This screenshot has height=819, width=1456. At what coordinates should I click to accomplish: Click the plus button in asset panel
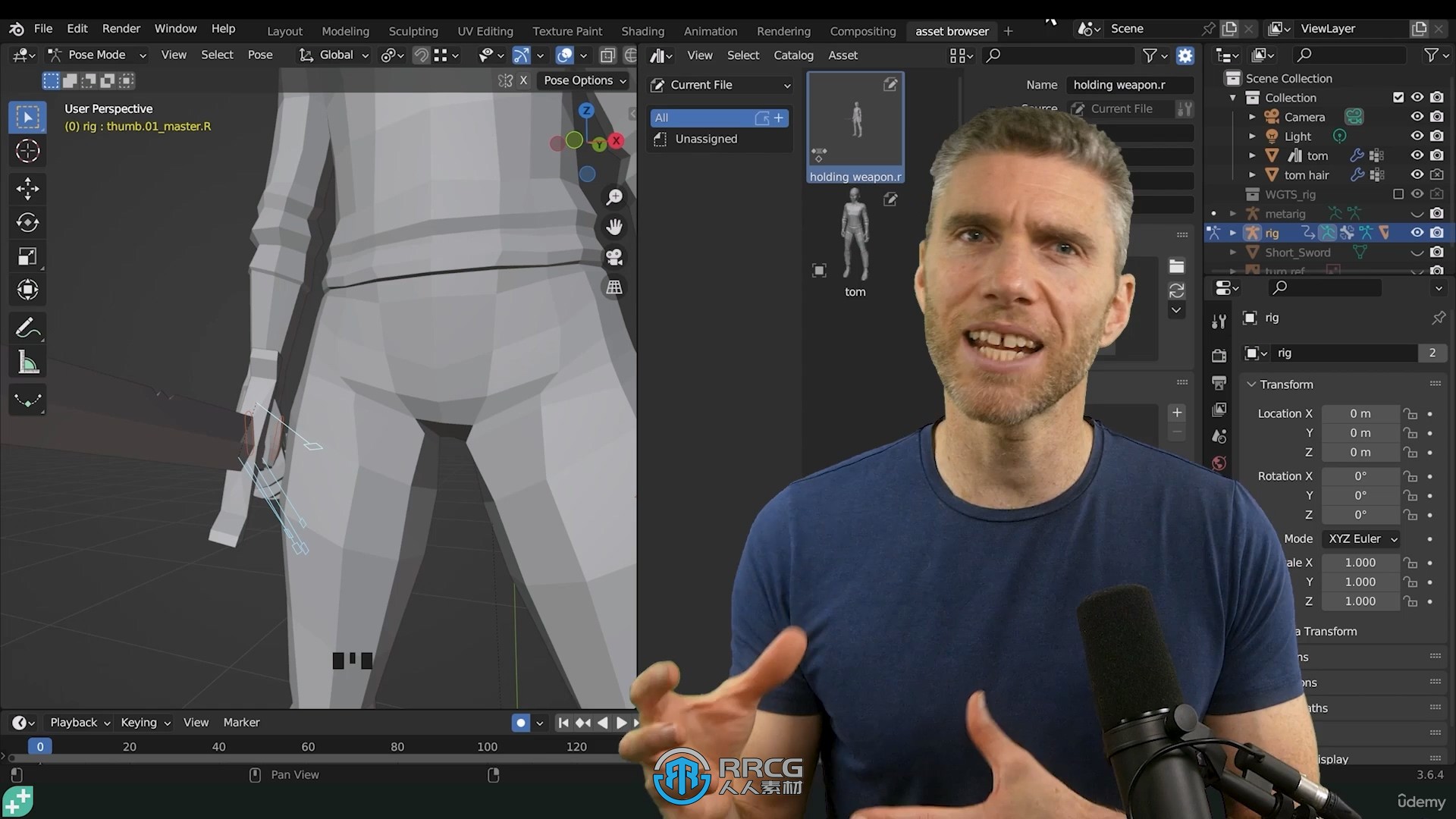tap(1177, 413)
